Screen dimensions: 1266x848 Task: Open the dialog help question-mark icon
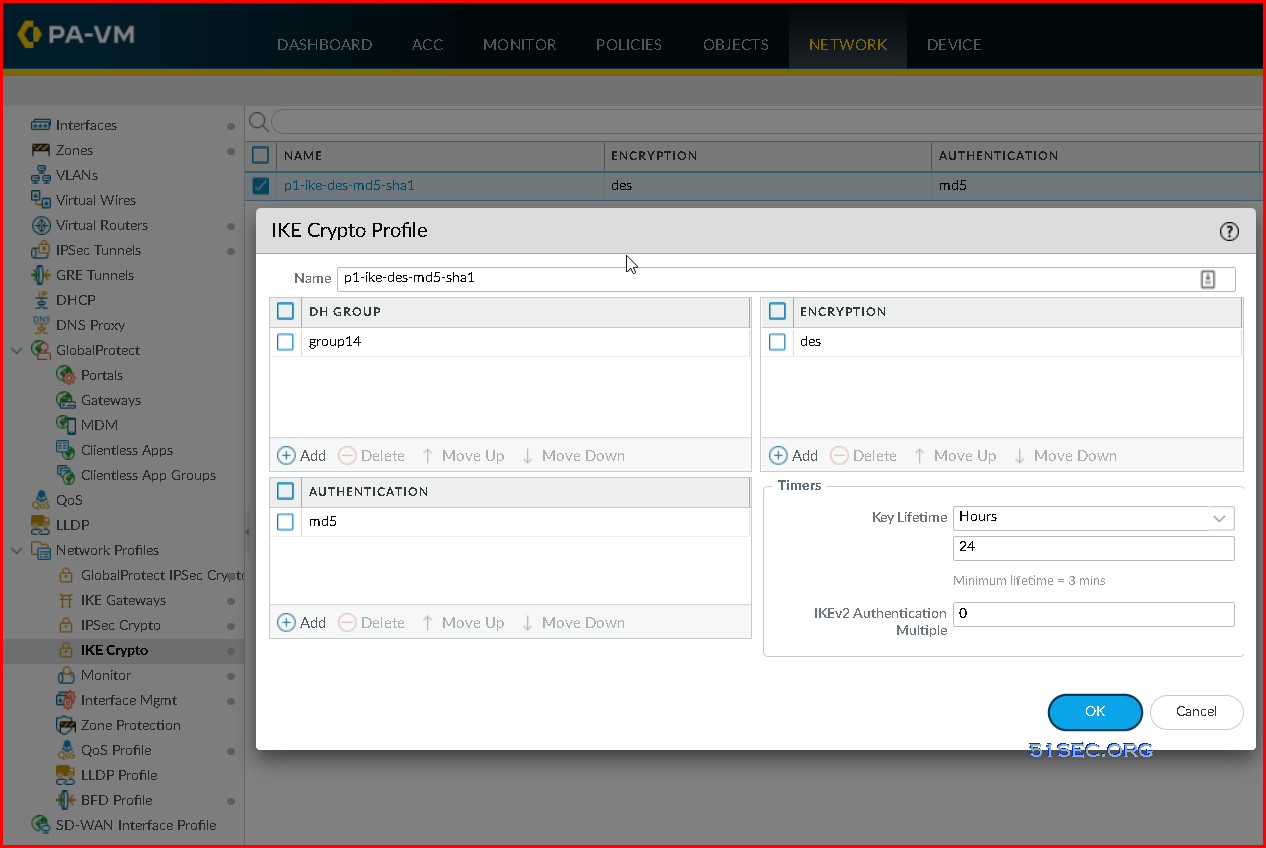[1229, 231]
